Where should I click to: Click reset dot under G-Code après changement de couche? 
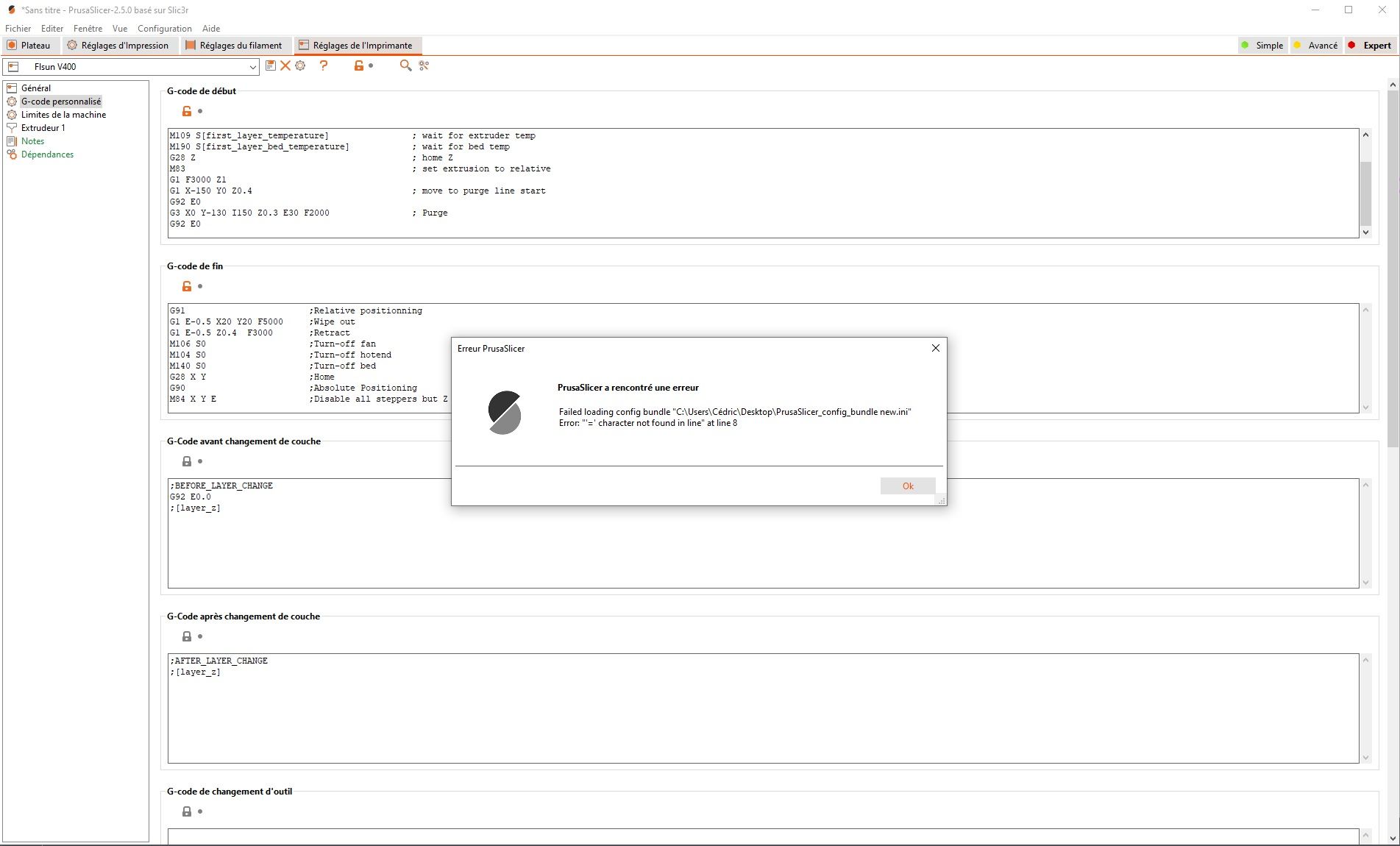pos(200,636)
